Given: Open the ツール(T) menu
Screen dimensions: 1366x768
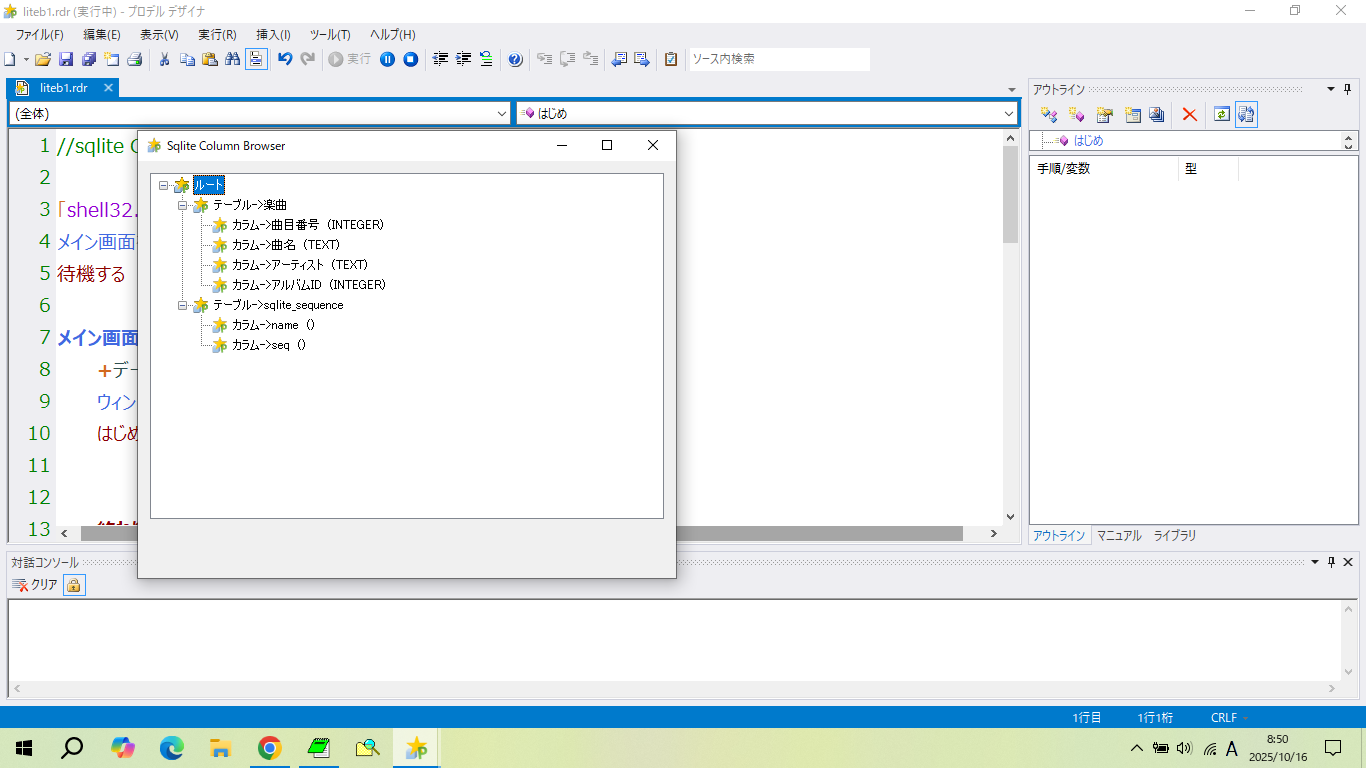Looking at the screenshot, I should [330, 35].
